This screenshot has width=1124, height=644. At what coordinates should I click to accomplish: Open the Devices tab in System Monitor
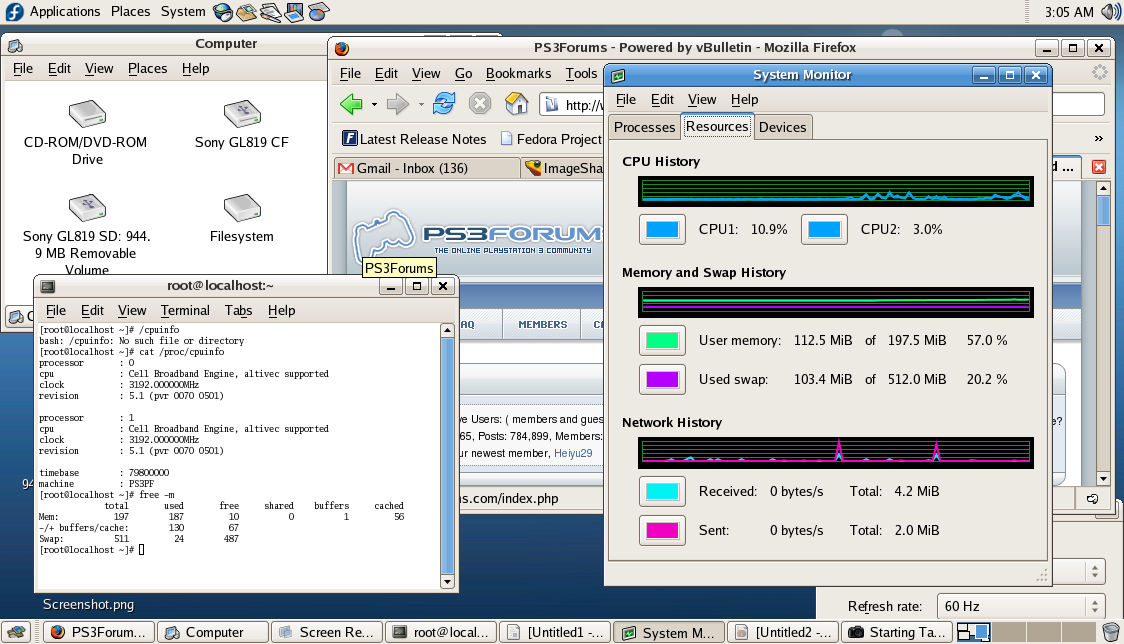(782, 127)
